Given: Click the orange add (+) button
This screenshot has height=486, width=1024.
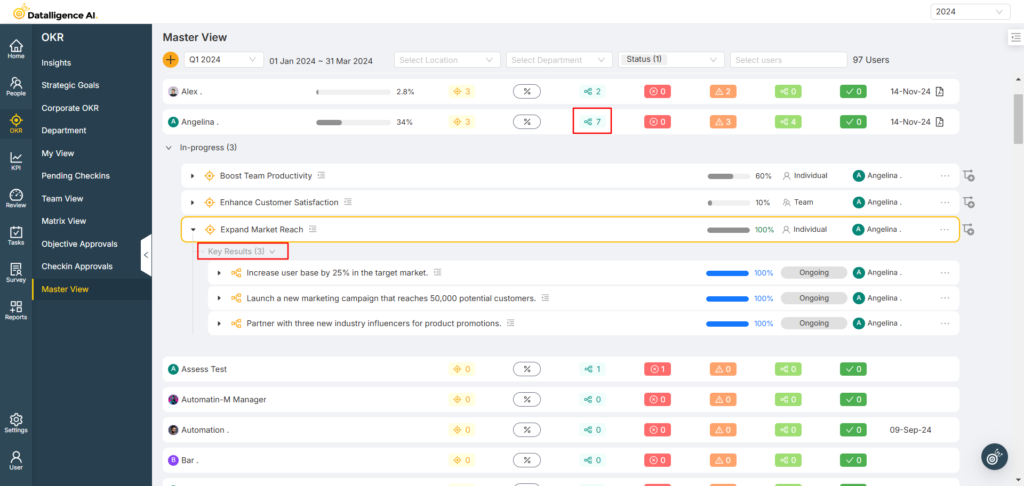Looking at the screenshot, I should point(170,60).
